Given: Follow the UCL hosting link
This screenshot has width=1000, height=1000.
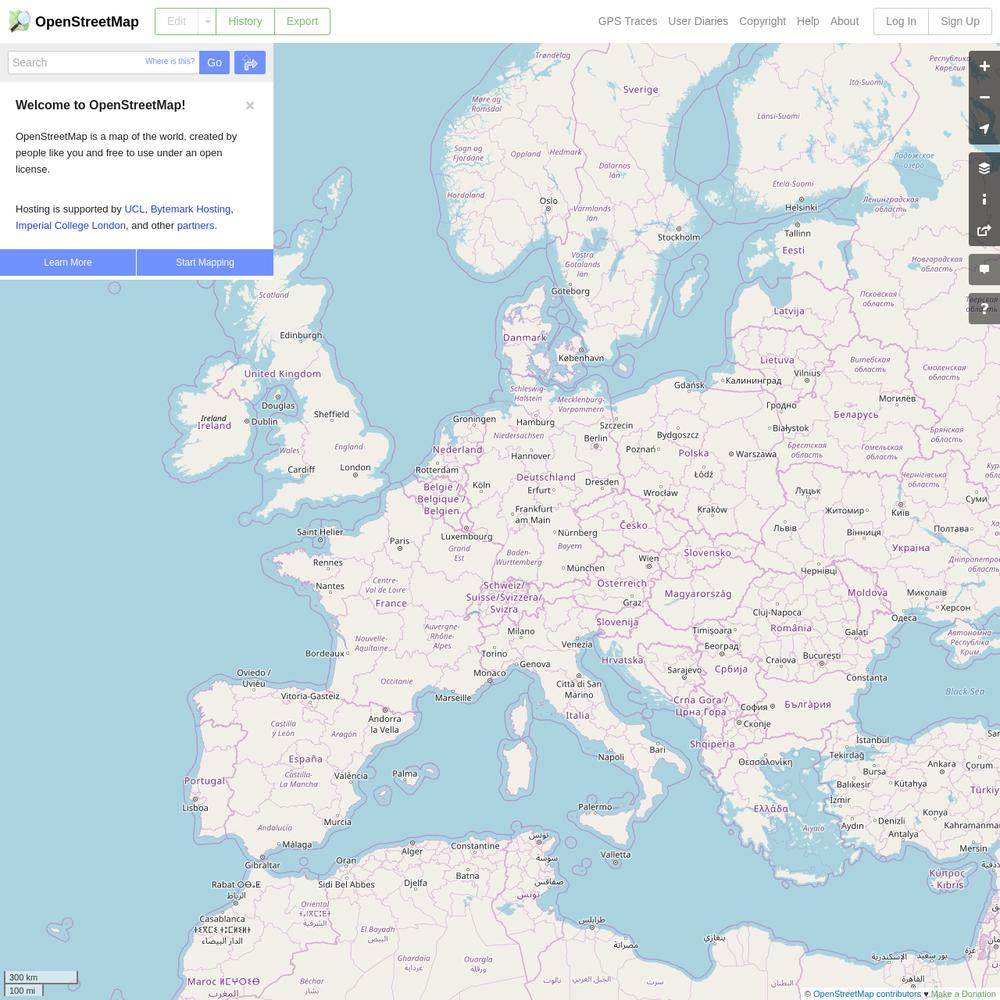Looking at the screenshot, I should pyautogui.click(x=135, y=209).
